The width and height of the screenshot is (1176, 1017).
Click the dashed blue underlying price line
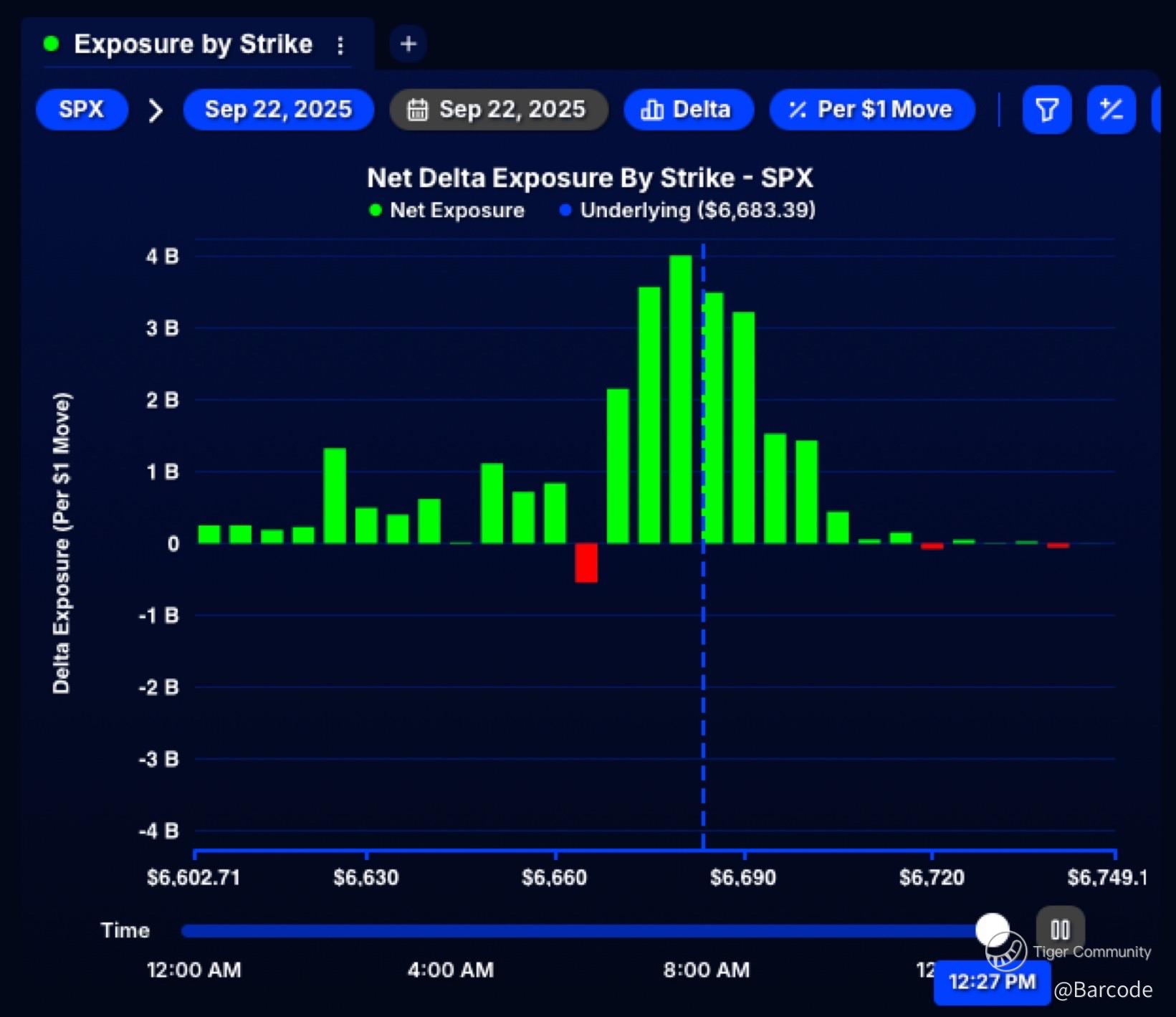(x=703, y=545)
